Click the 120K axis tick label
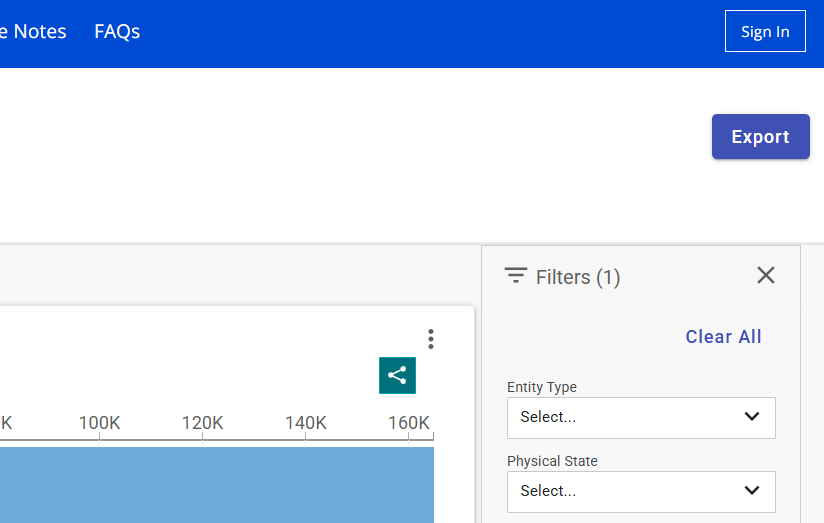 click(202, 423)
